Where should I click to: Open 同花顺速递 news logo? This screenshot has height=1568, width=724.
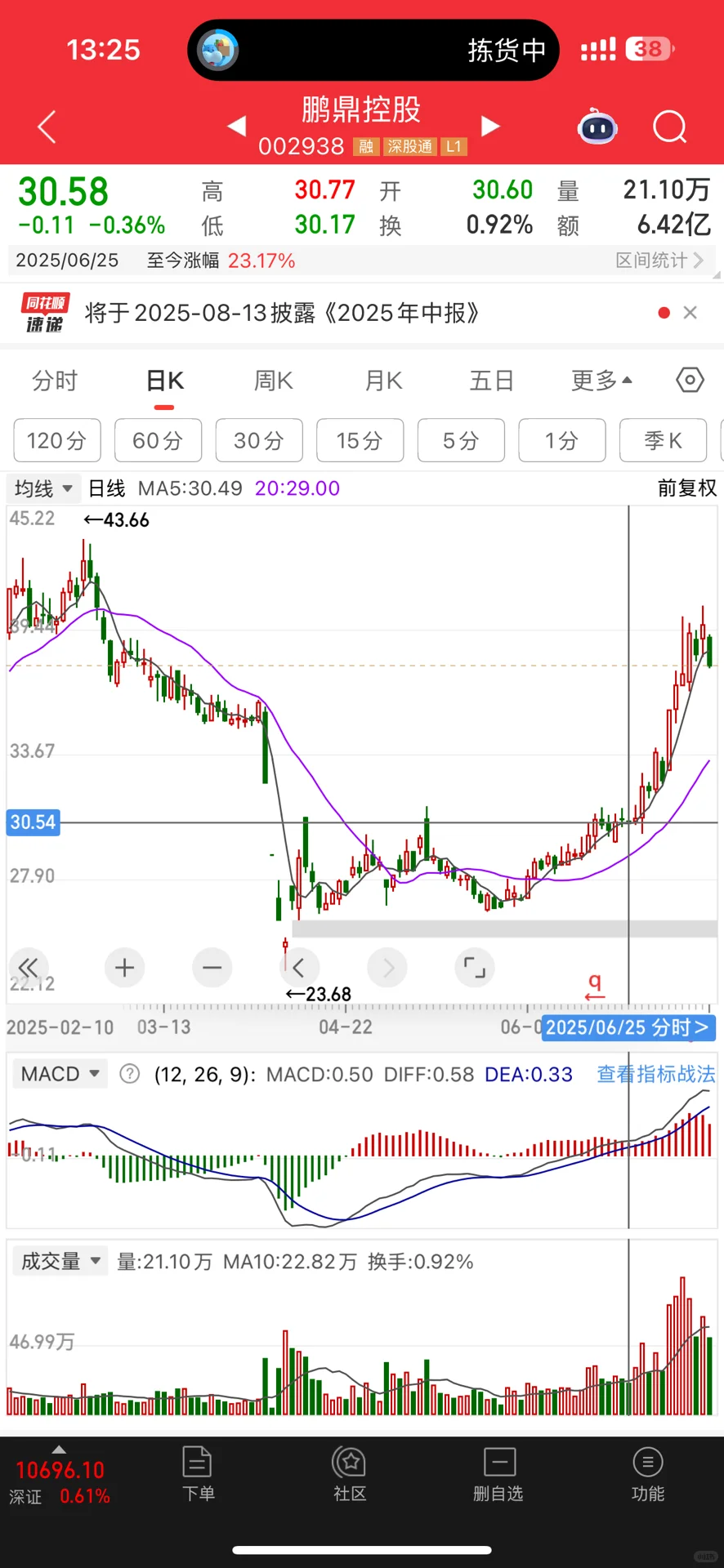(44, 314)
